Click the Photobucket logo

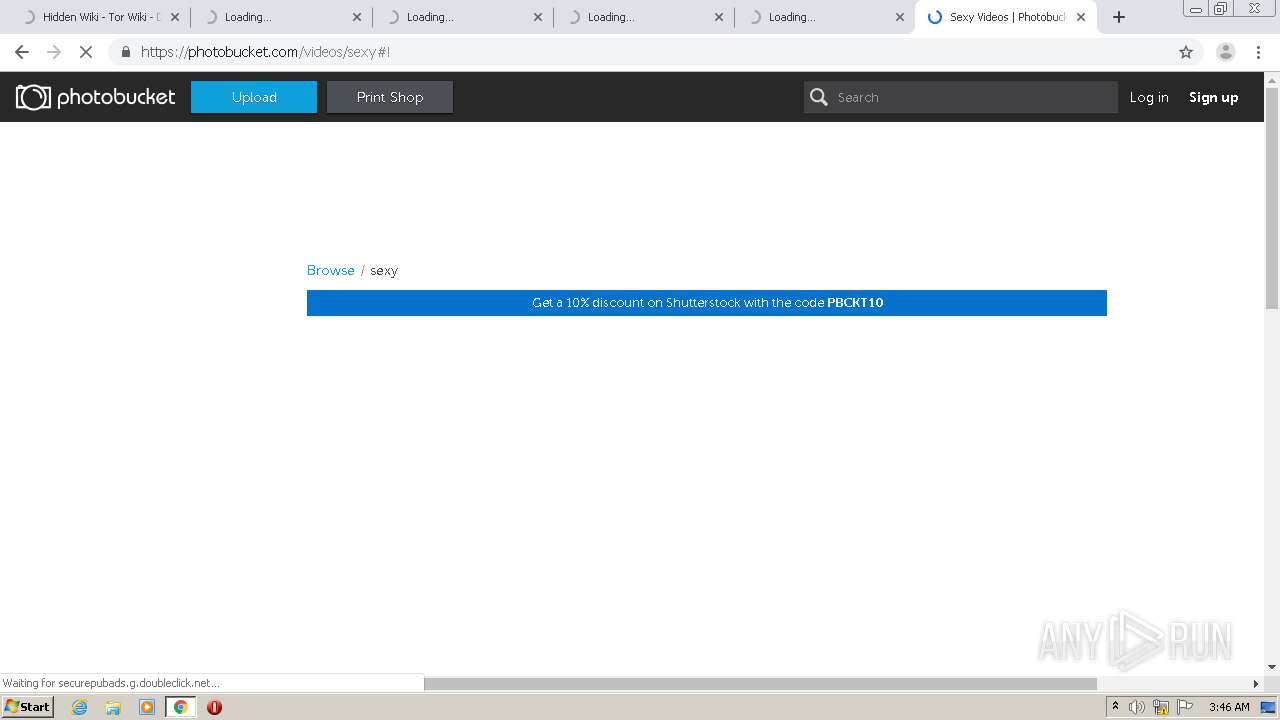95,97
